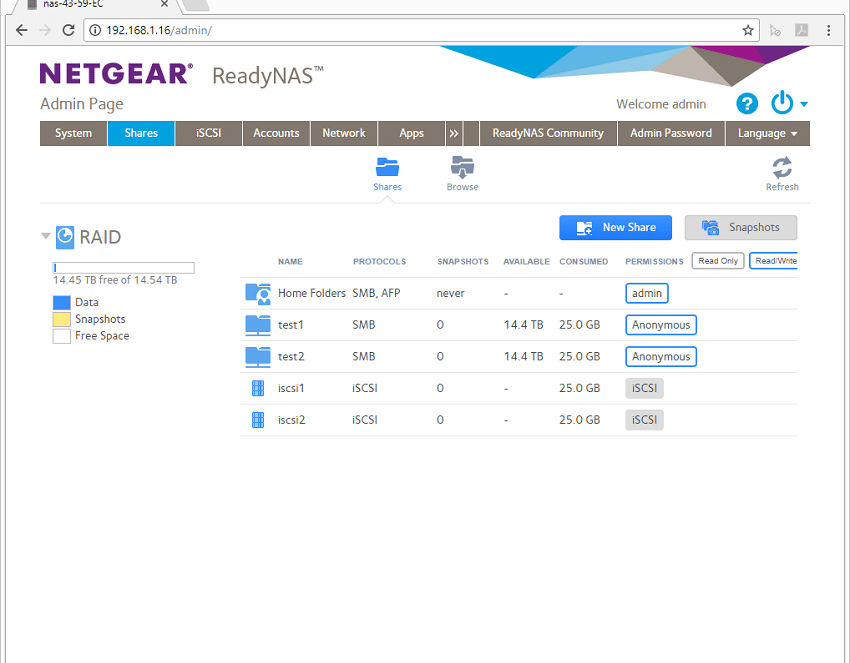The image size is (850, 663).
Task: Click test1's Anonymous permission tag
Action: (661, 325)
